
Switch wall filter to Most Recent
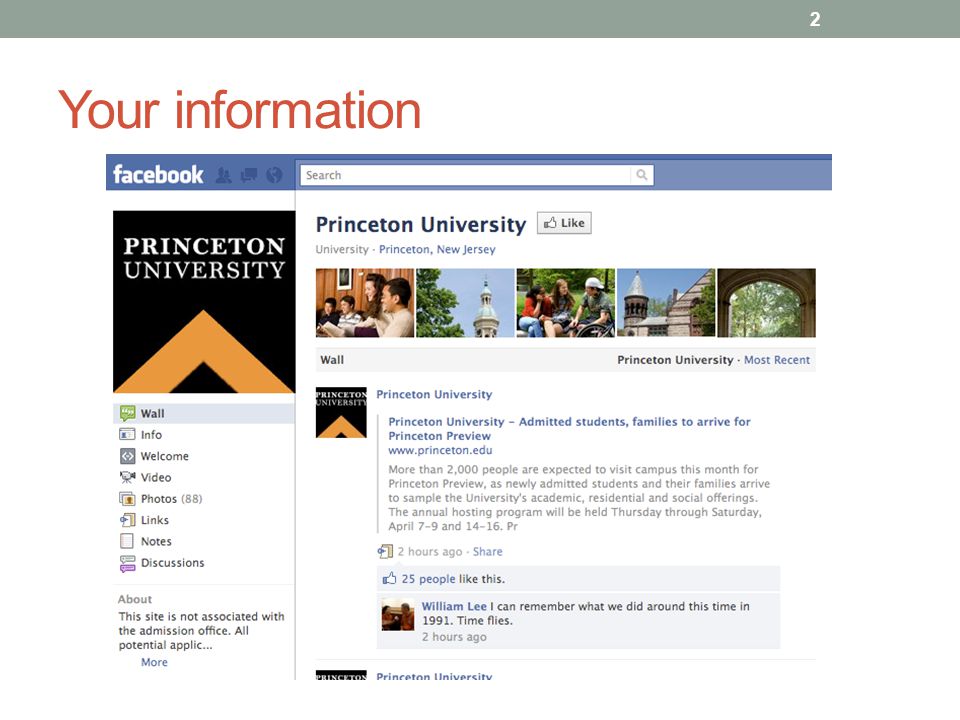pyautogui.click(x=777, y=360)
